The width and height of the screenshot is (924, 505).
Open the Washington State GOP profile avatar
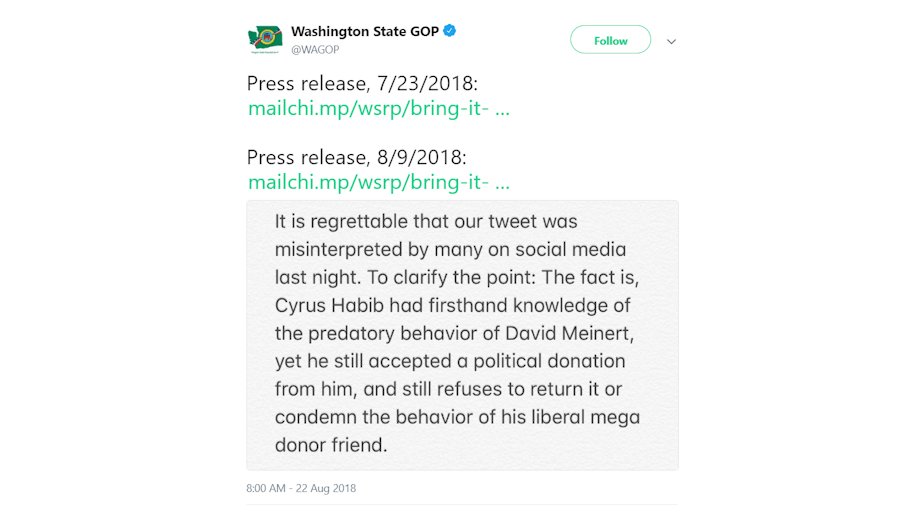click(x=265, y=39)
